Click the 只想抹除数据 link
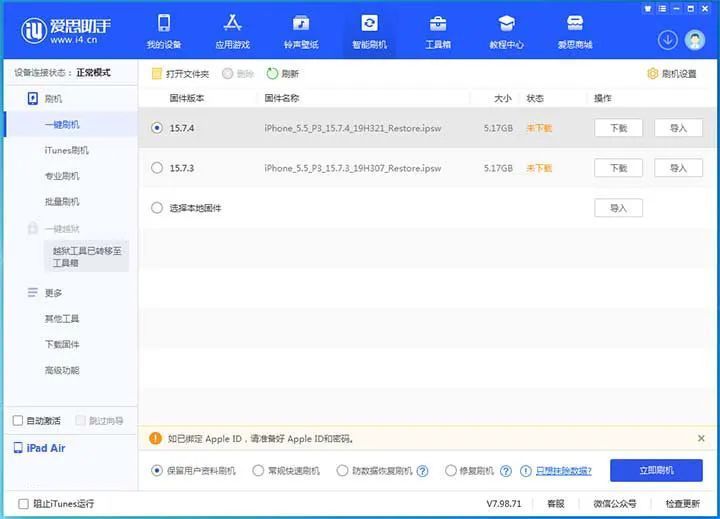Viewport: 720px width, 519px height. point(563,471)
